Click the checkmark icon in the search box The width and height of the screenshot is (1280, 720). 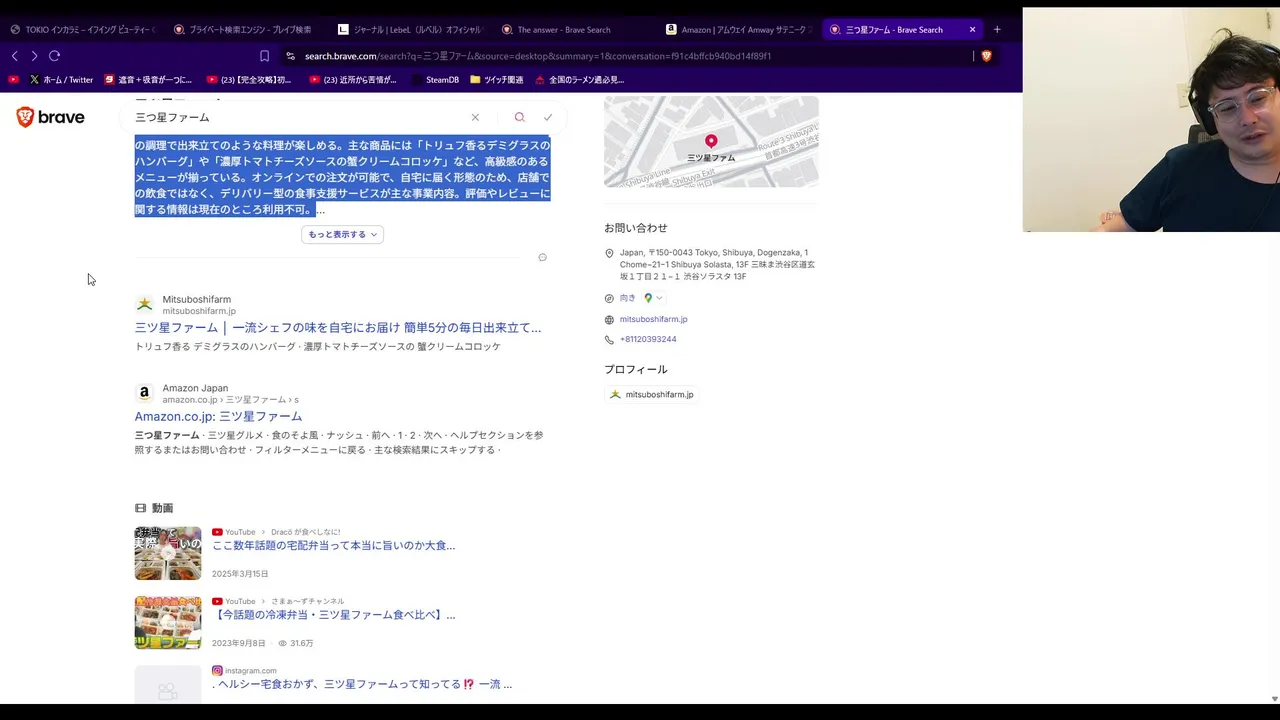(x=548, y=117)
